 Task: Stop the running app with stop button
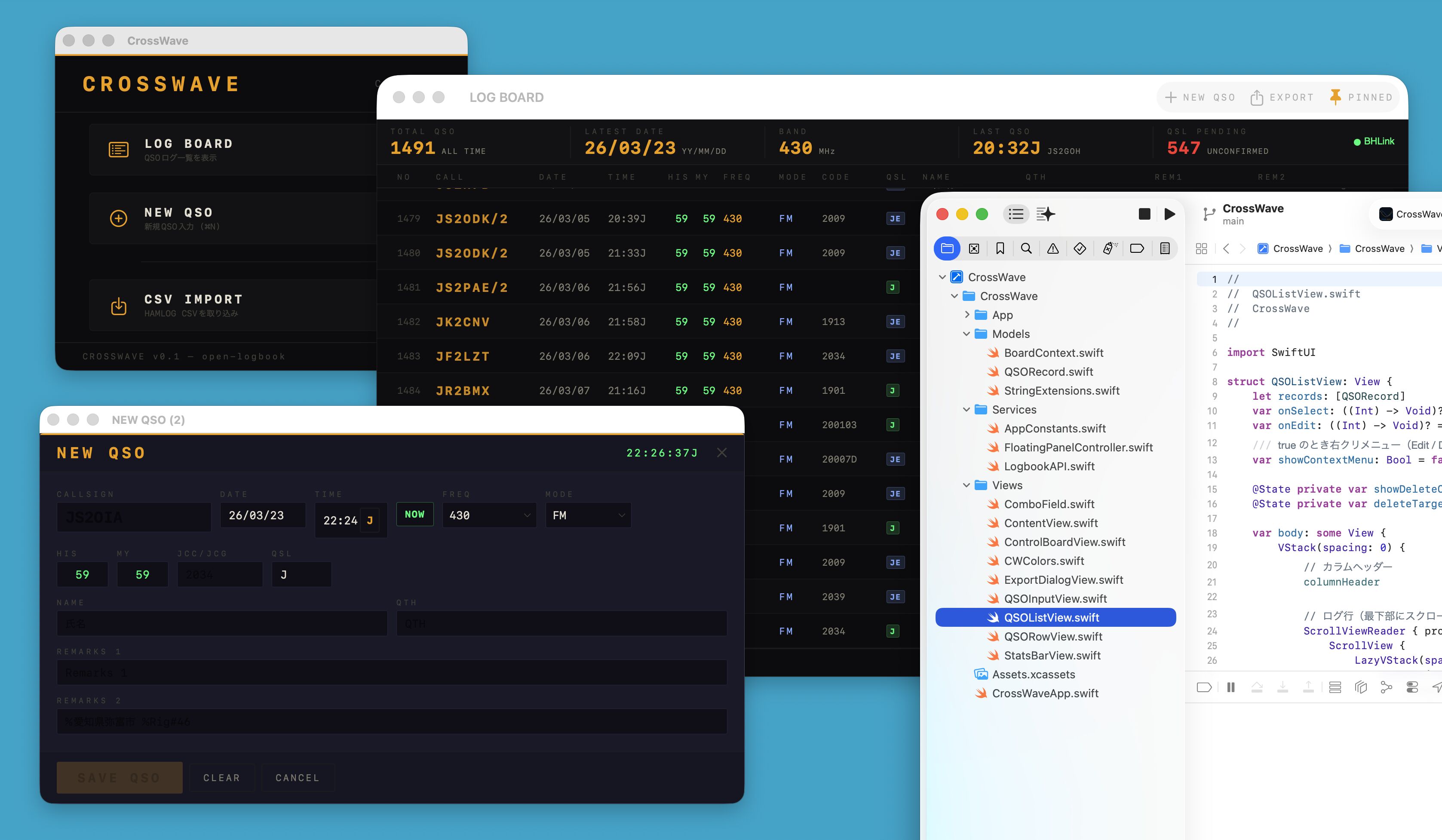1144,214
